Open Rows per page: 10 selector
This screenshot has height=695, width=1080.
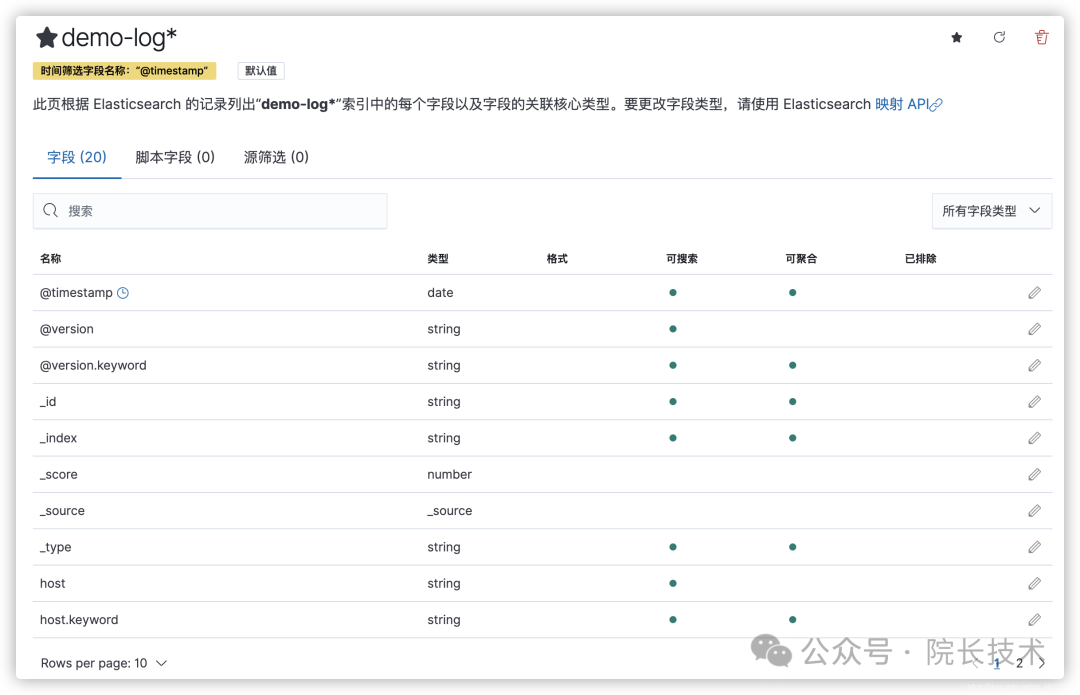point(103,663)
